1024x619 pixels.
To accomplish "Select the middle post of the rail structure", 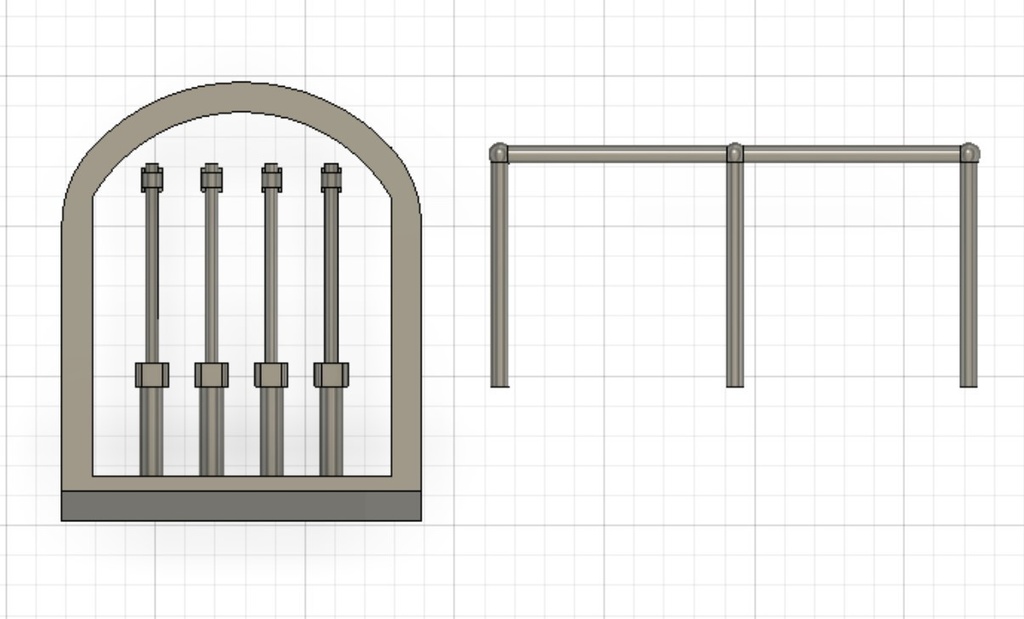I will tap(735, 274).
